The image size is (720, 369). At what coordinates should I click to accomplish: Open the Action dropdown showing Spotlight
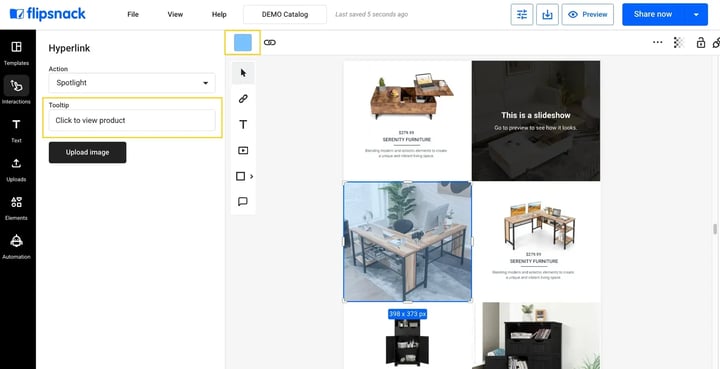(x=132, y=83)
